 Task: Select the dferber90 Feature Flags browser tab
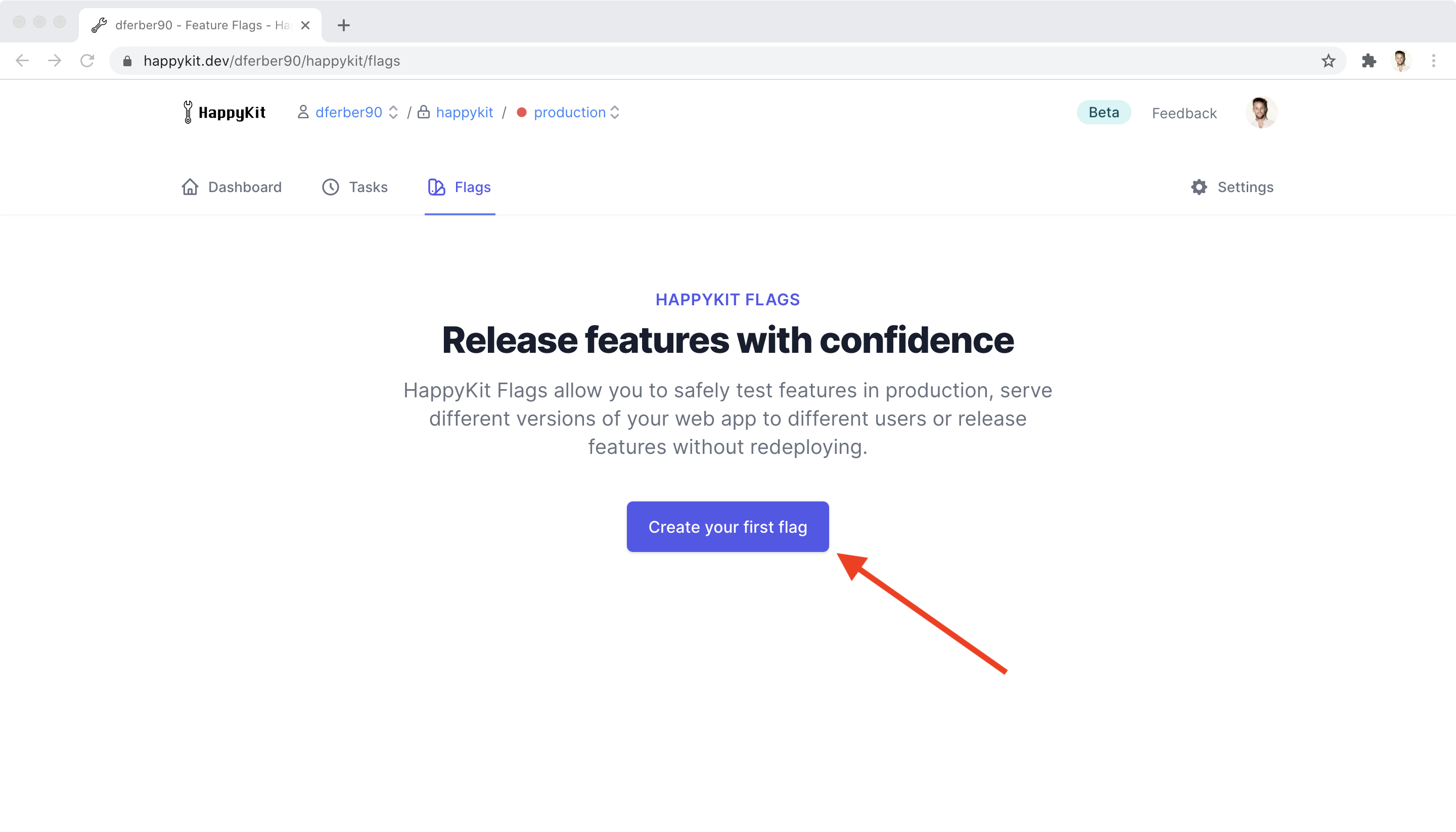click(x=200, y=25)
